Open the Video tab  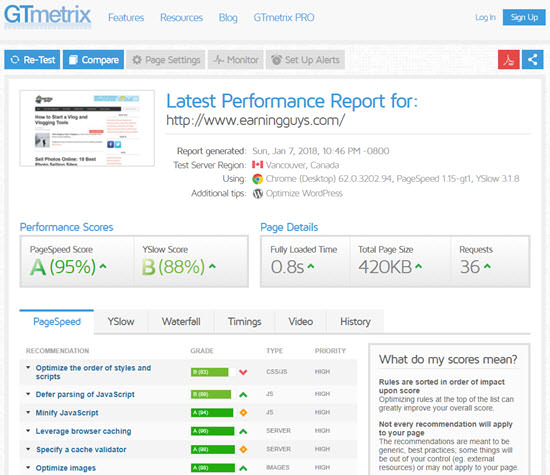click(x=301, y=322)
